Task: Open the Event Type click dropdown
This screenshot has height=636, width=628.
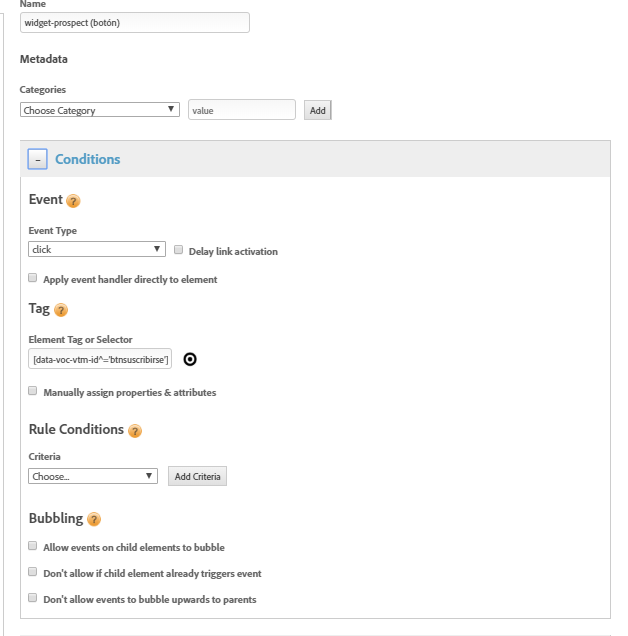Action: click(96, 249)
